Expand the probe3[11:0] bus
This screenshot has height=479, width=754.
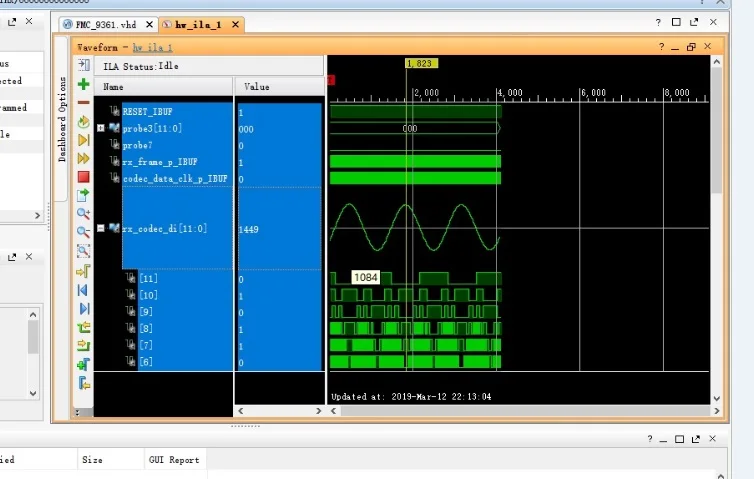(x=100, y=128)
